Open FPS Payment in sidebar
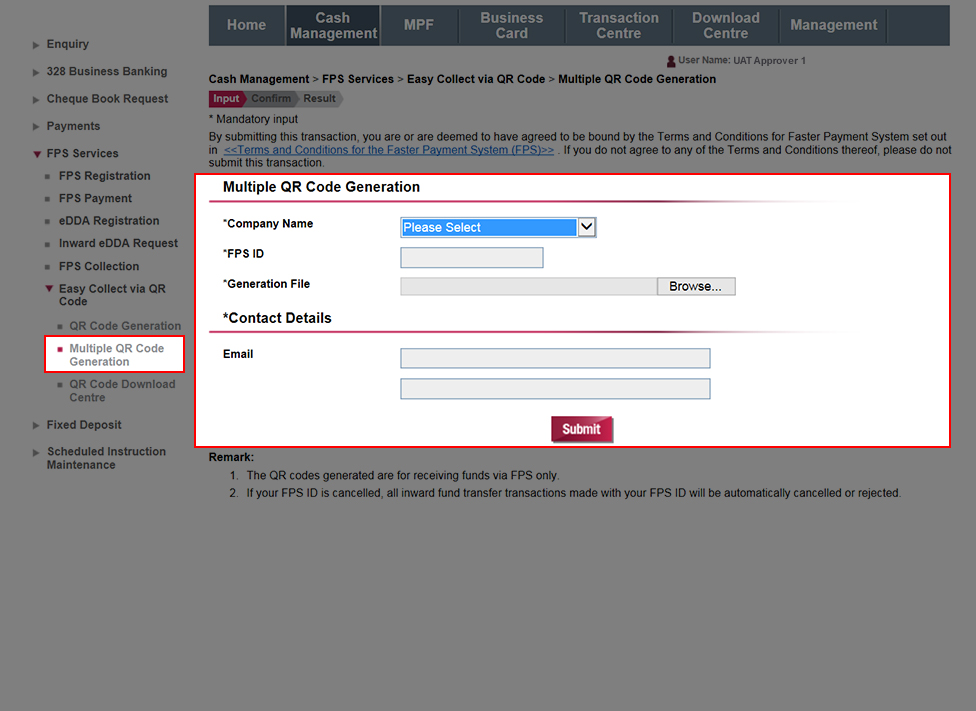This screenshot has width=976, height=711. tap(95, 199)
